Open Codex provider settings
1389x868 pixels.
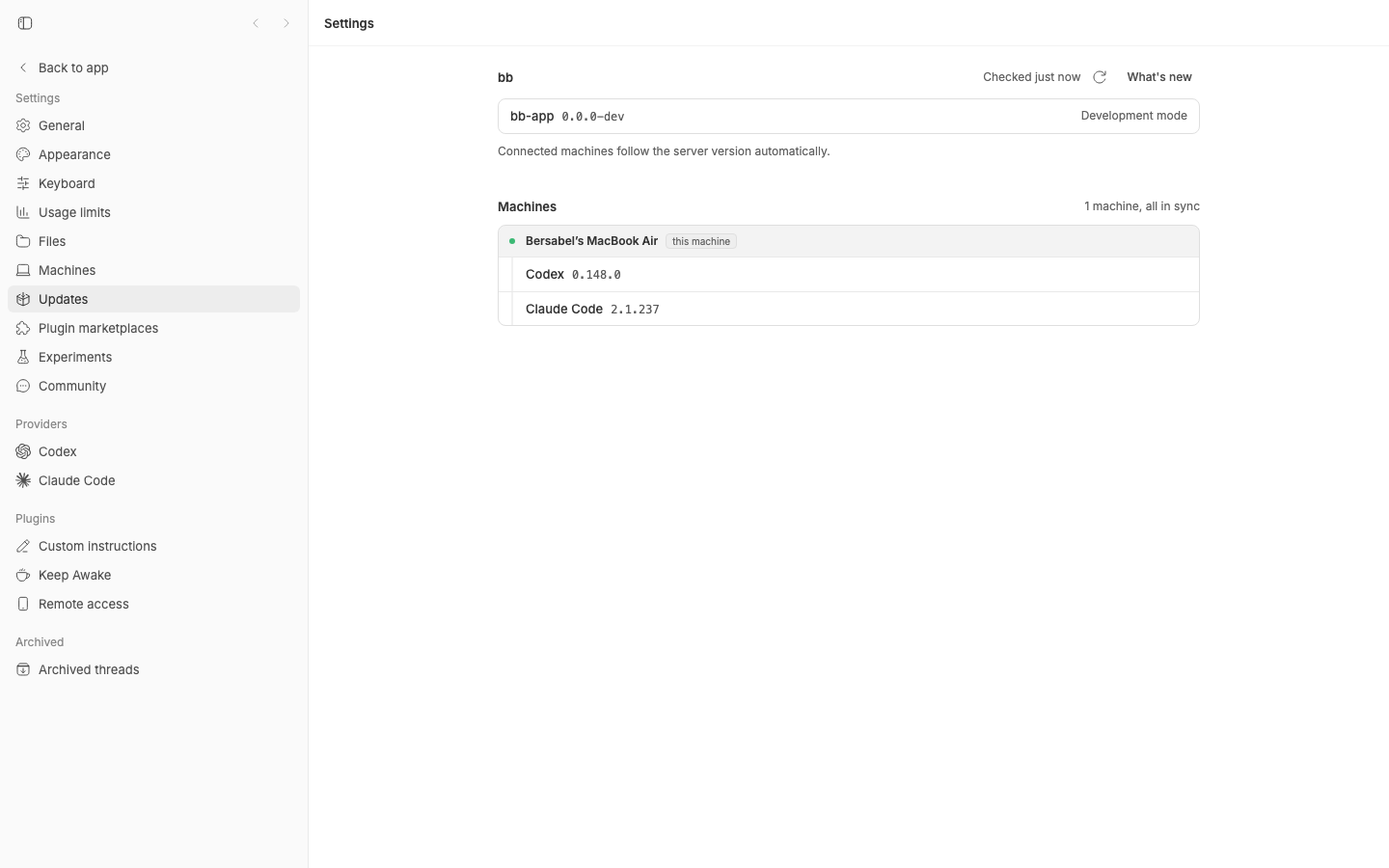153,451
